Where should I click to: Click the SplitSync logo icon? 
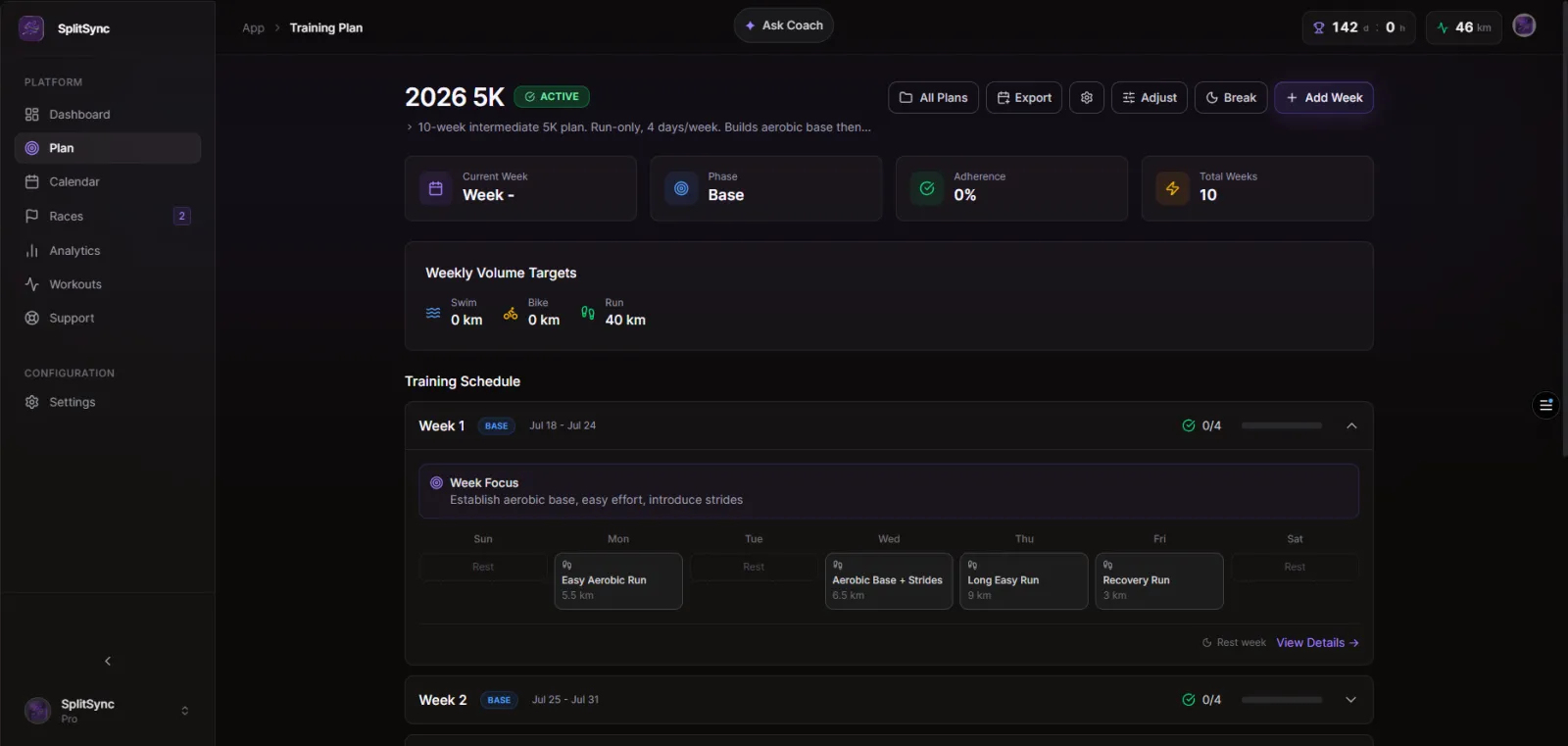pos(31,28)
